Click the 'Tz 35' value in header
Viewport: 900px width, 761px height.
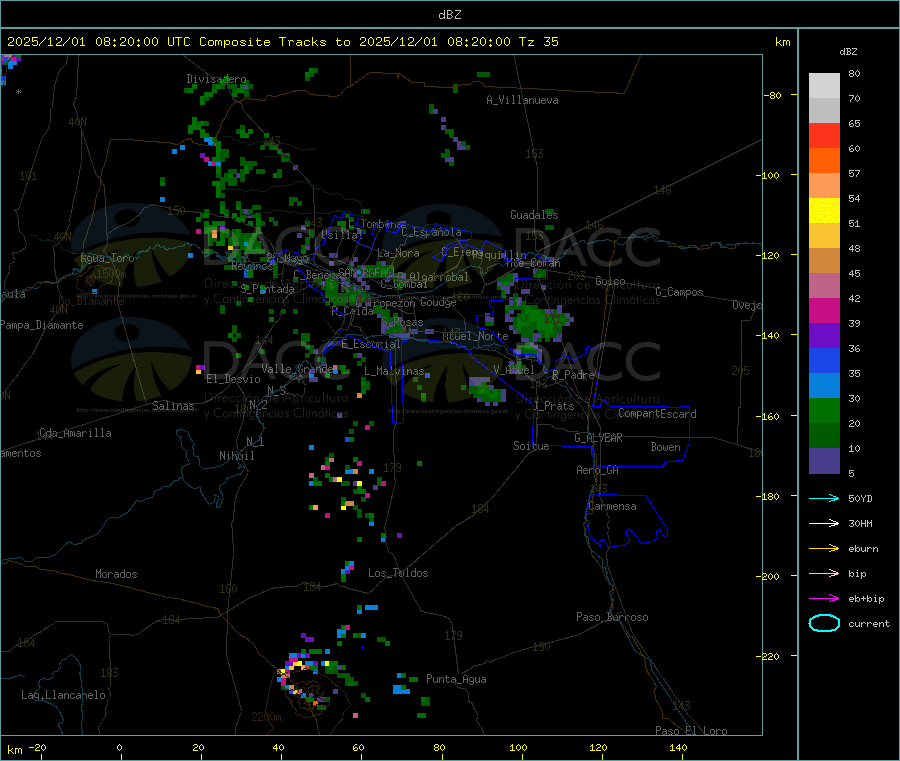tap(538, 42)
